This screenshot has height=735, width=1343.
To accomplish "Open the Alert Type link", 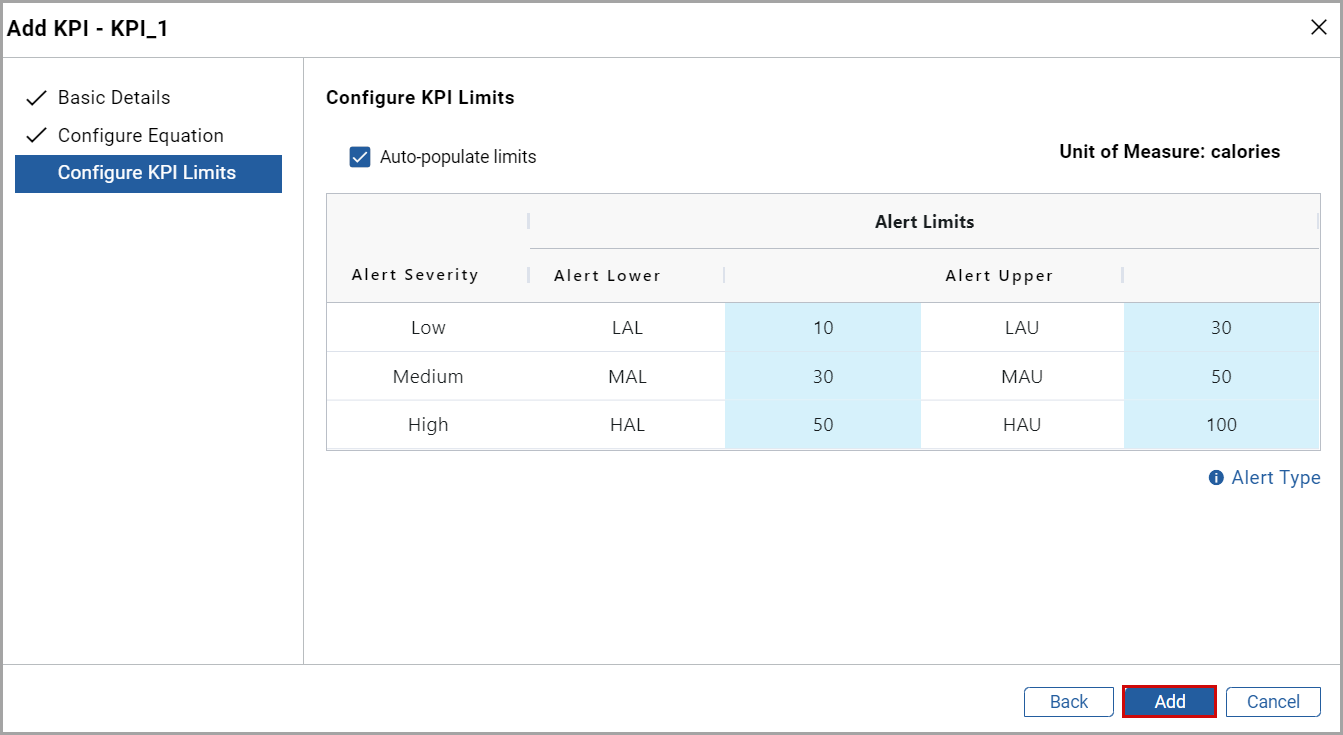I will point(1276,477).
